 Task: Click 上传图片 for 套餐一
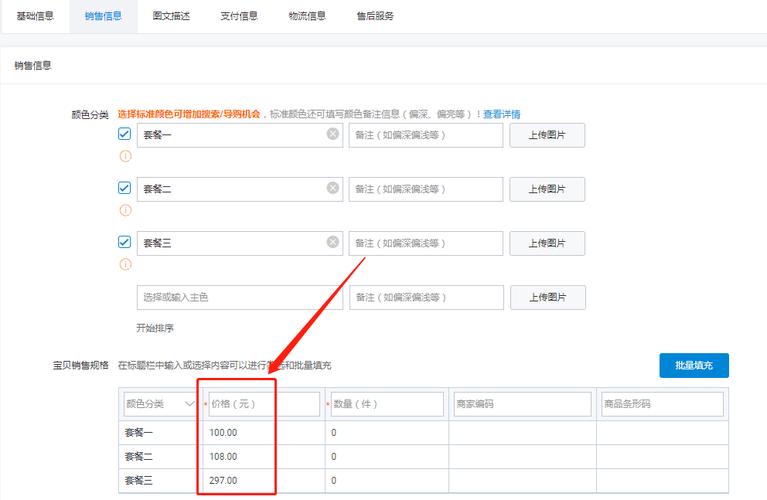pos(547,135)
